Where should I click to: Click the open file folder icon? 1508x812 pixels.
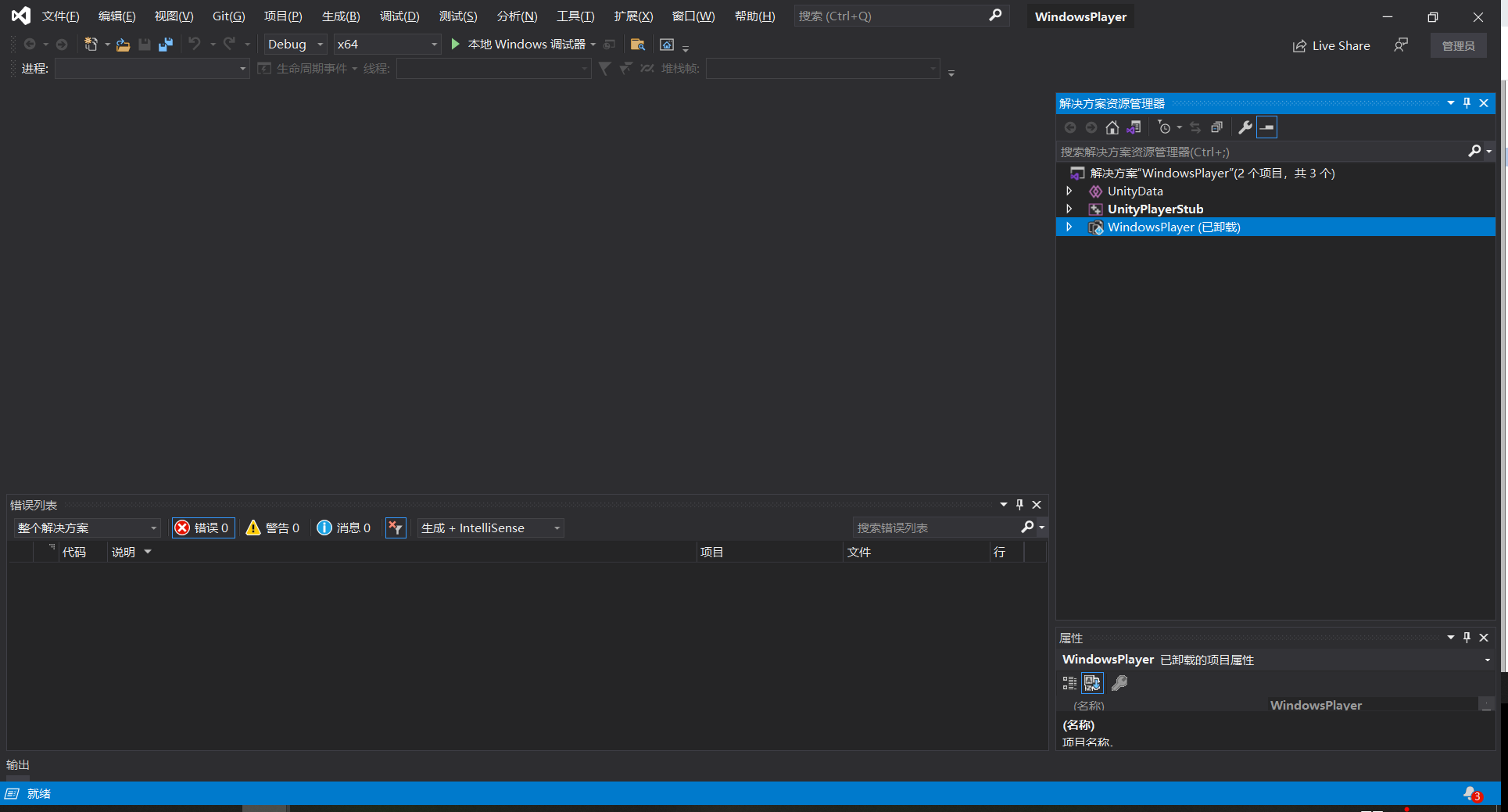[x=123, y=45]
